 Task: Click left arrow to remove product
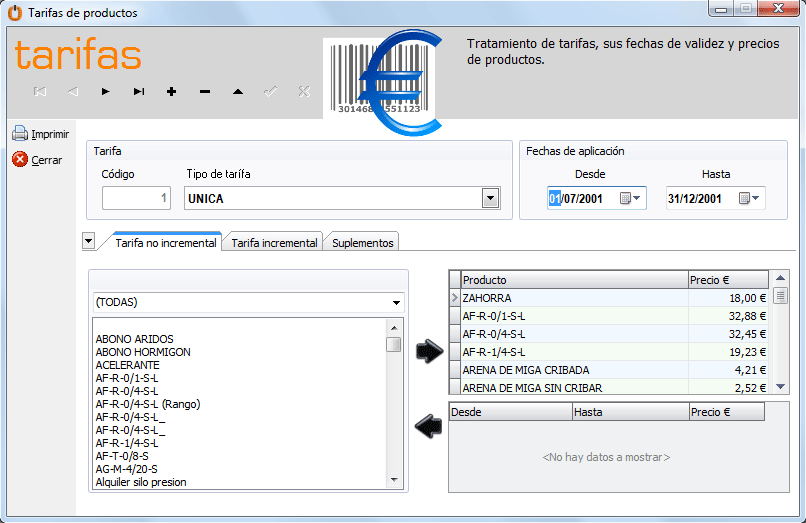(x=429, y=427)
